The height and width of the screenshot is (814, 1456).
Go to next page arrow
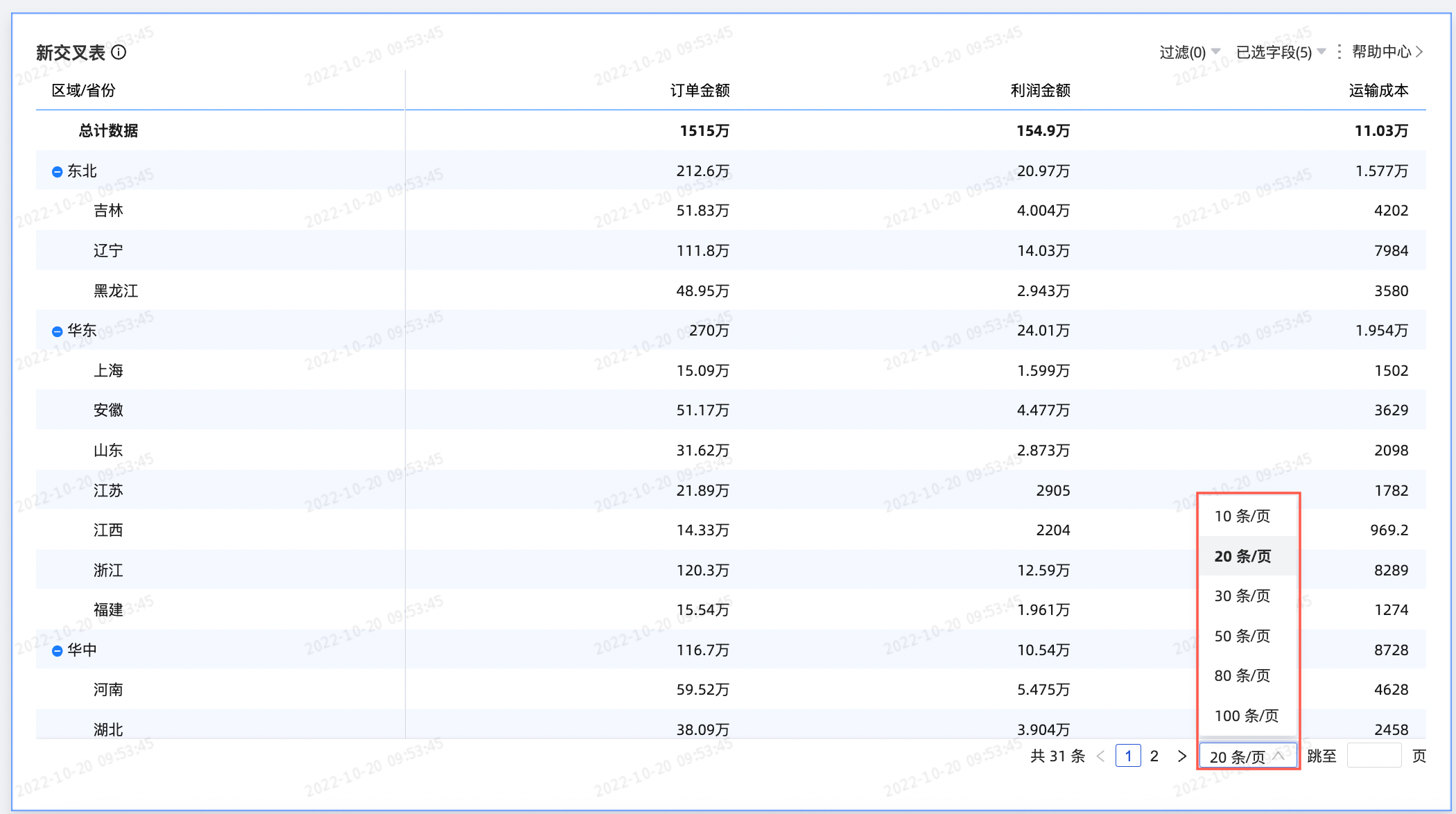tap(1181, 756)
